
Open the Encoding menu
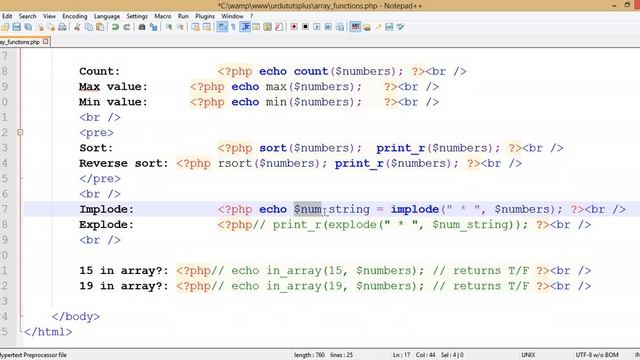tap(75, 16)
